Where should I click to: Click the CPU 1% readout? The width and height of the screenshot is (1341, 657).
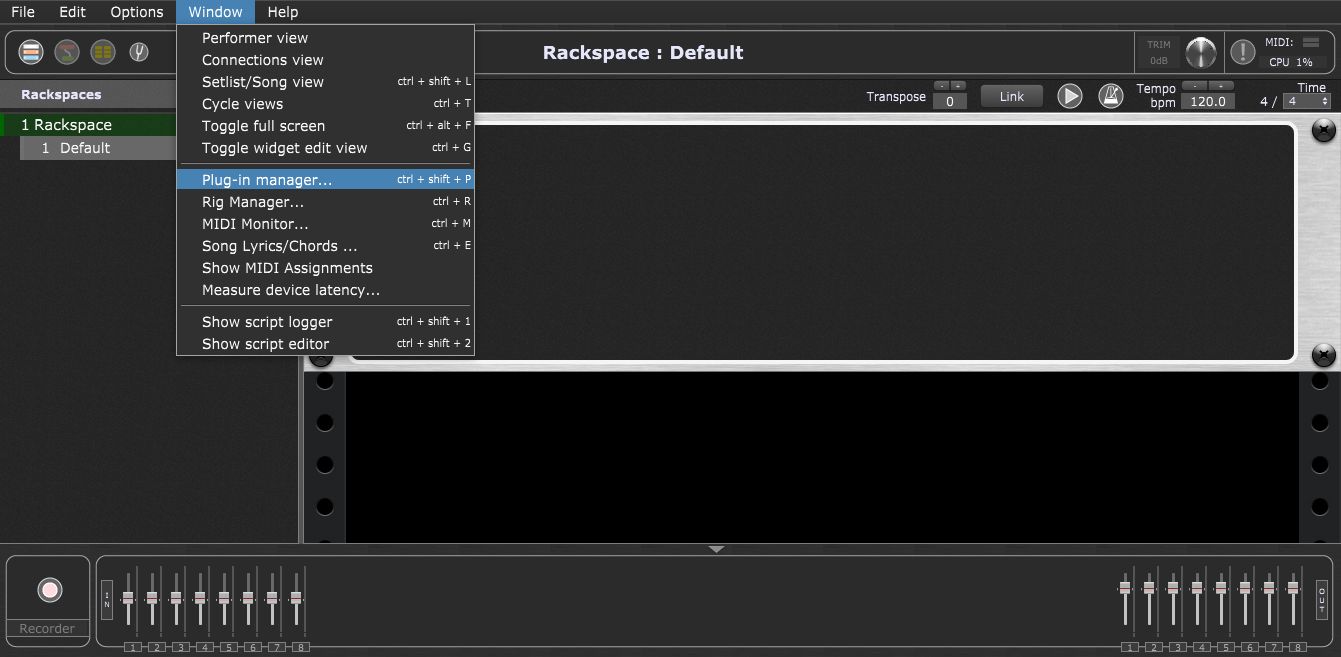click(x=1290, y=62)
